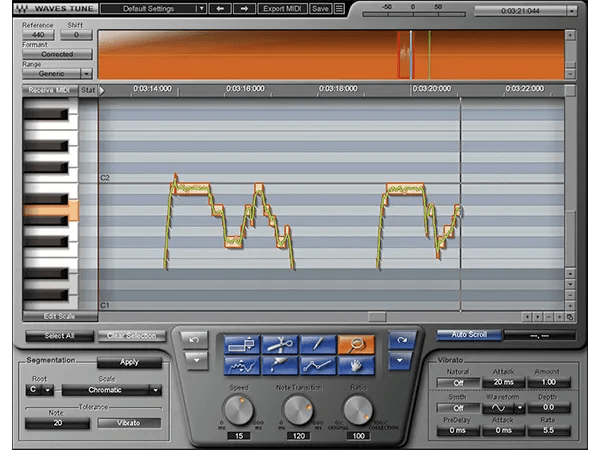Load next preset with right arrow

(x=245, y=8)
